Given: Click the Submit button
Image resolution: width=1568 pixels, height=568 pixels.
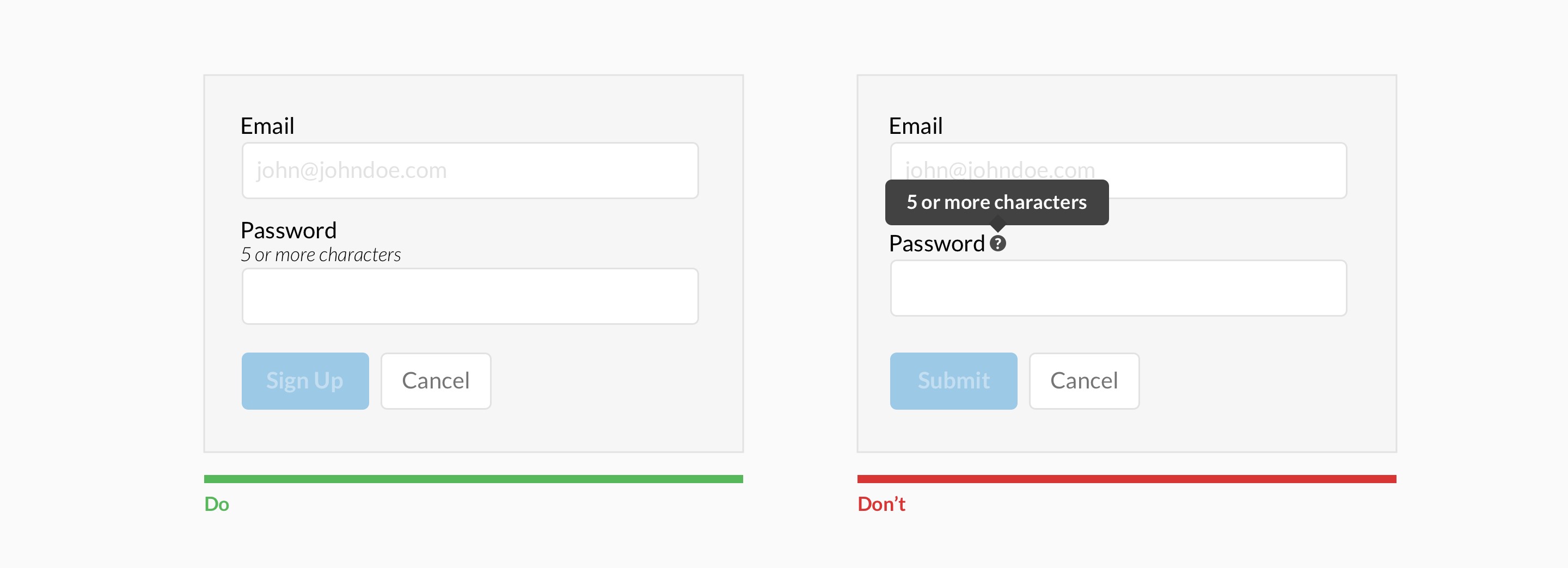Looking at the screenshot, I should (953, 381).
